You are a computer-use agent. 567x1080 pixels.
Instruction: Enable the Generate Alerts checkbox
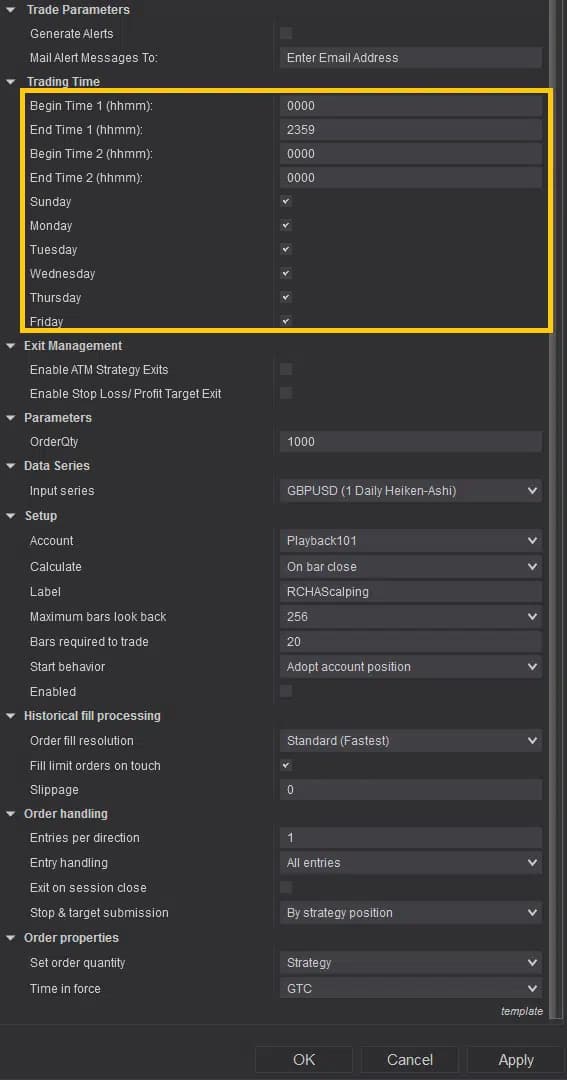[286, 33]
